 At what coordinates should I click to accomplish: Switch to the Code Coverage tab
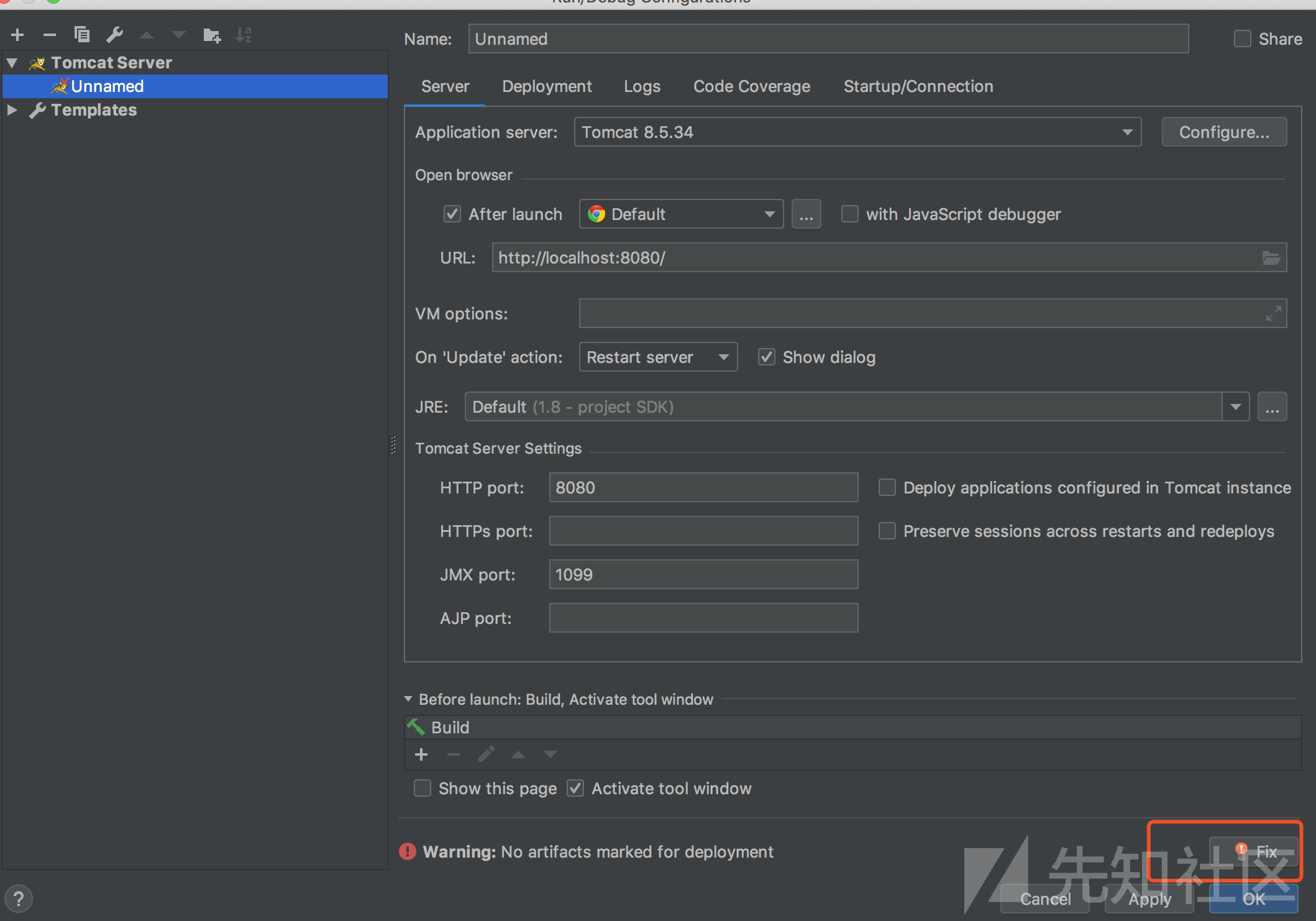(752, 86)
